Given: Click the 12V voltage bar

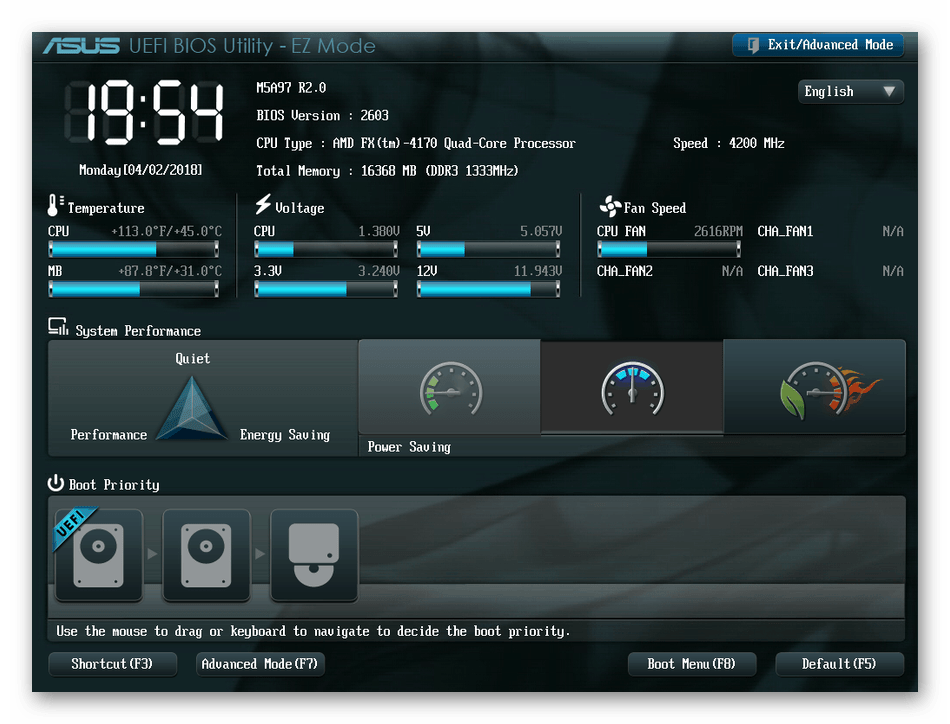Looking at the screenshot, I should (x=489, y=289).
